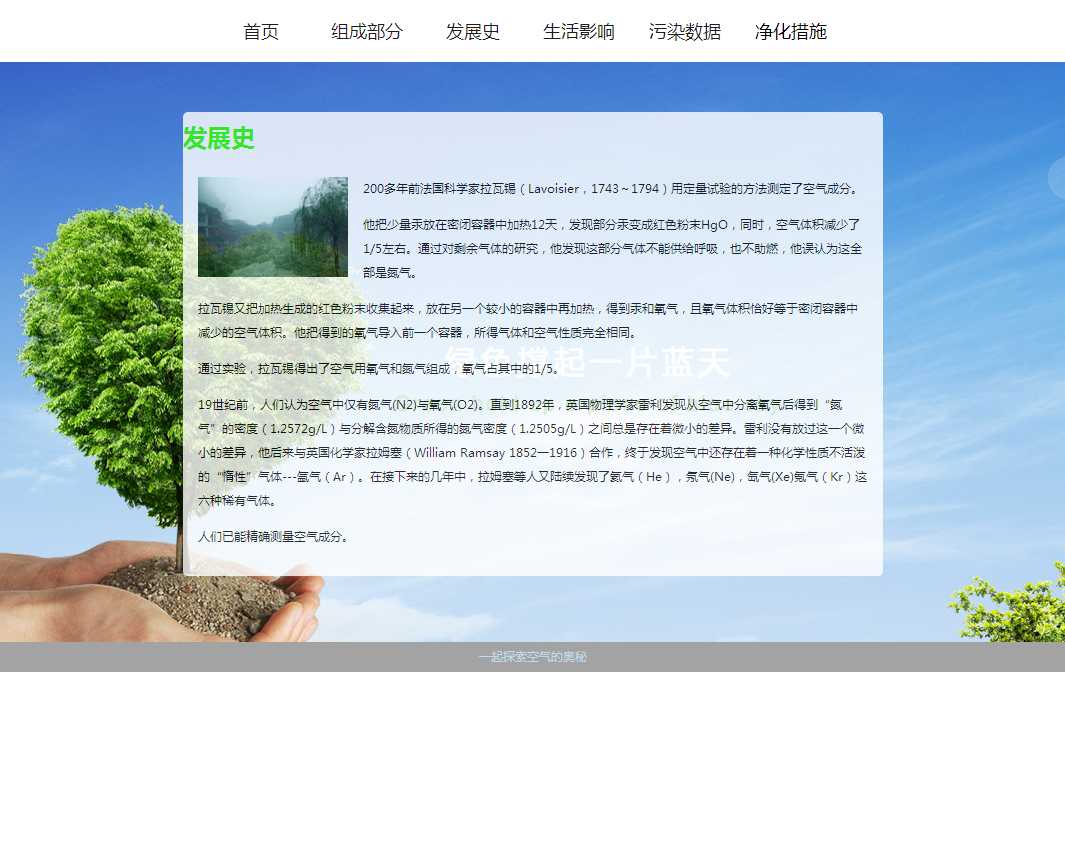Navigate to 污染数据 section
1065x849 pixels.
tap(685, 32)
